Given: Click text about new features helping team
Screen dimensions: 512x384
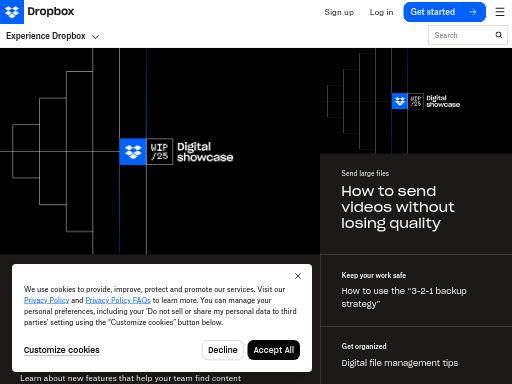Looking at the screenshot, I should click(x=130, y=378).
